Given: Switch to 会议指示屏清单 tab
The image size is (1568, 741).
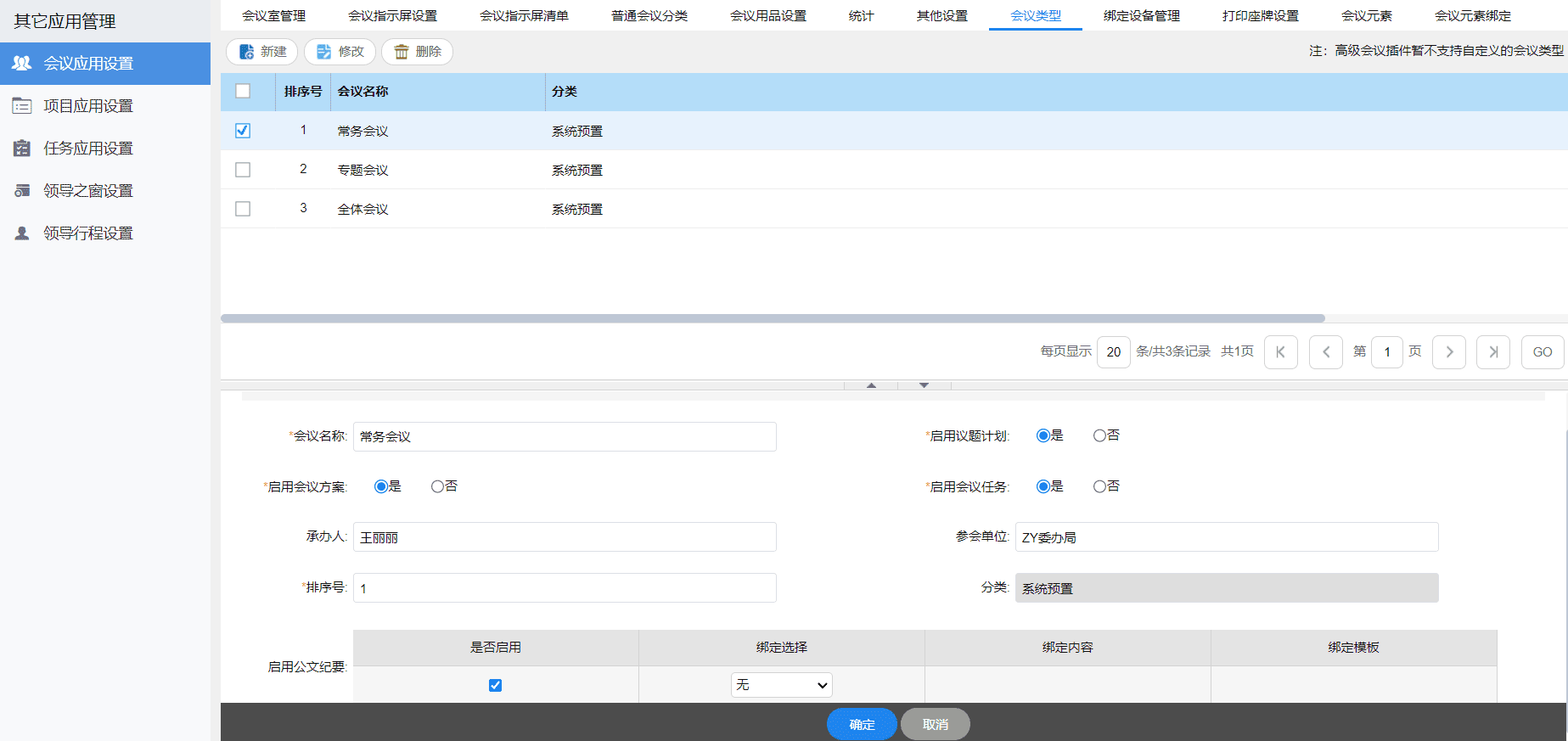Looking at the screenshot, I should click(x=524, y=15).
